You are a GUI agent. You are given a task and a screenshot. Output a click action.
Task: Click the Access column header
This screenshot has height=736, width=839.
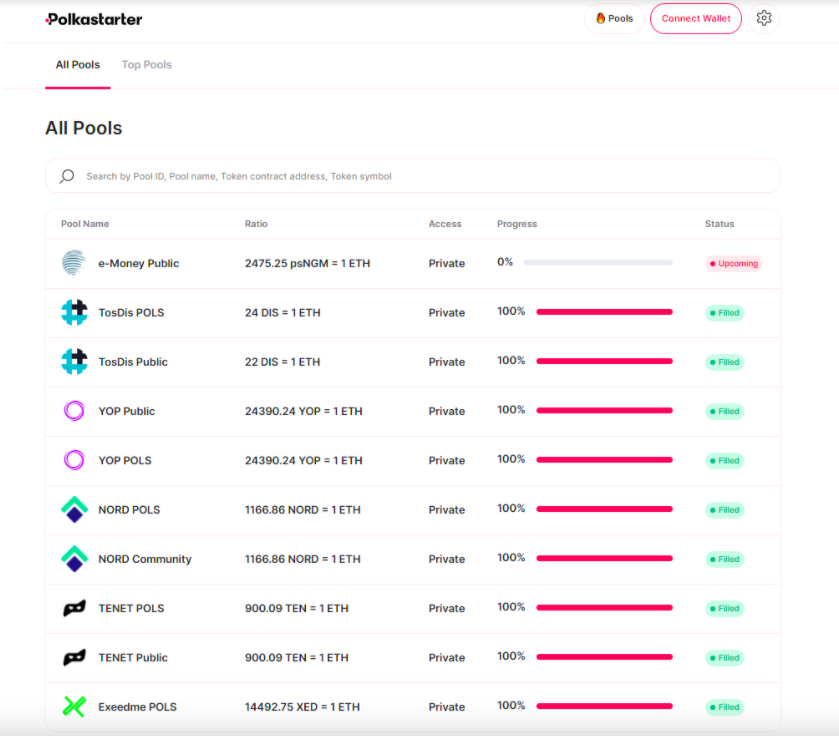pos(445,224)
